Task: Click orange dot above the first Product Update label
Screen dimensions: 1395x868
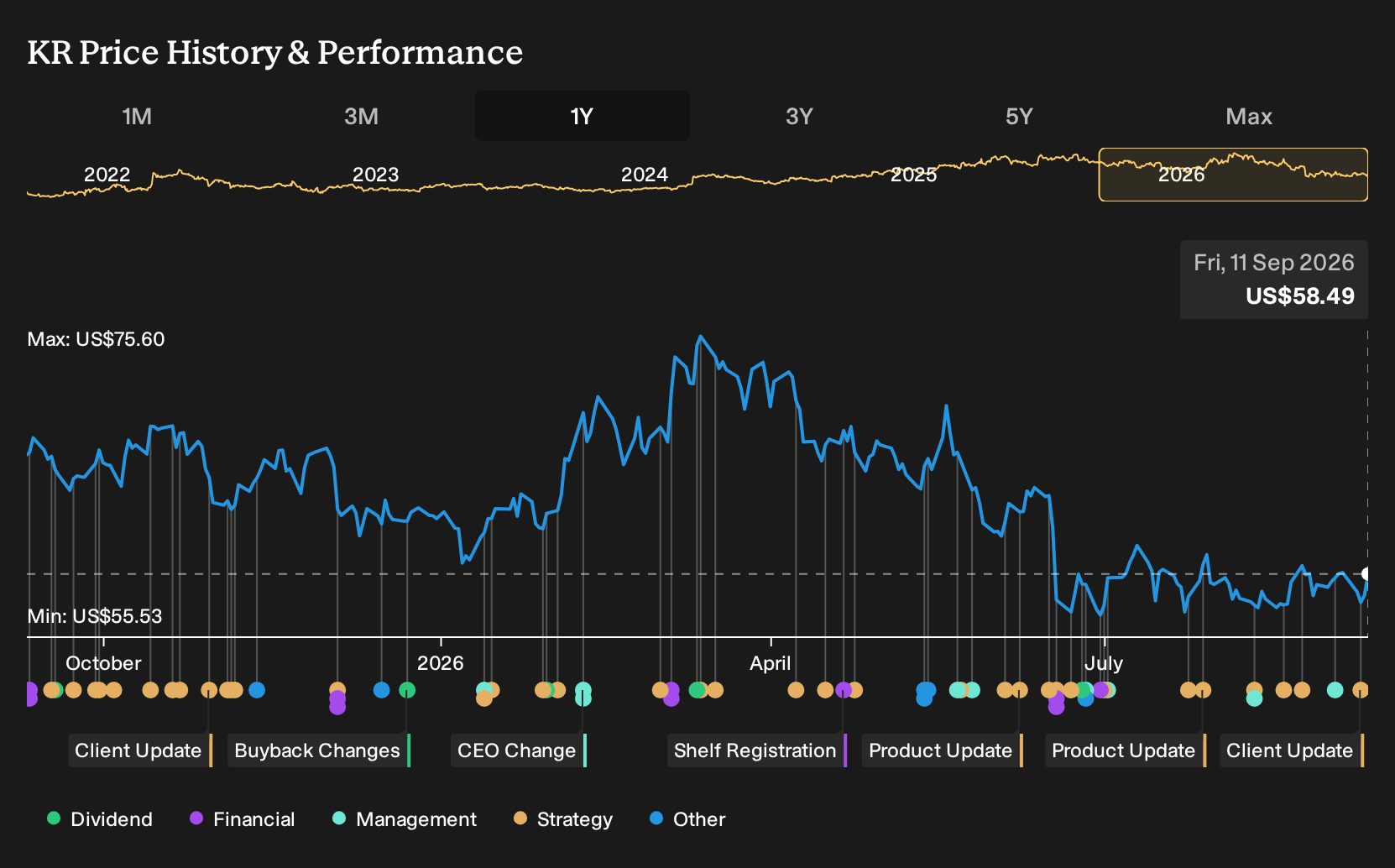Action: coord(1020,690)
